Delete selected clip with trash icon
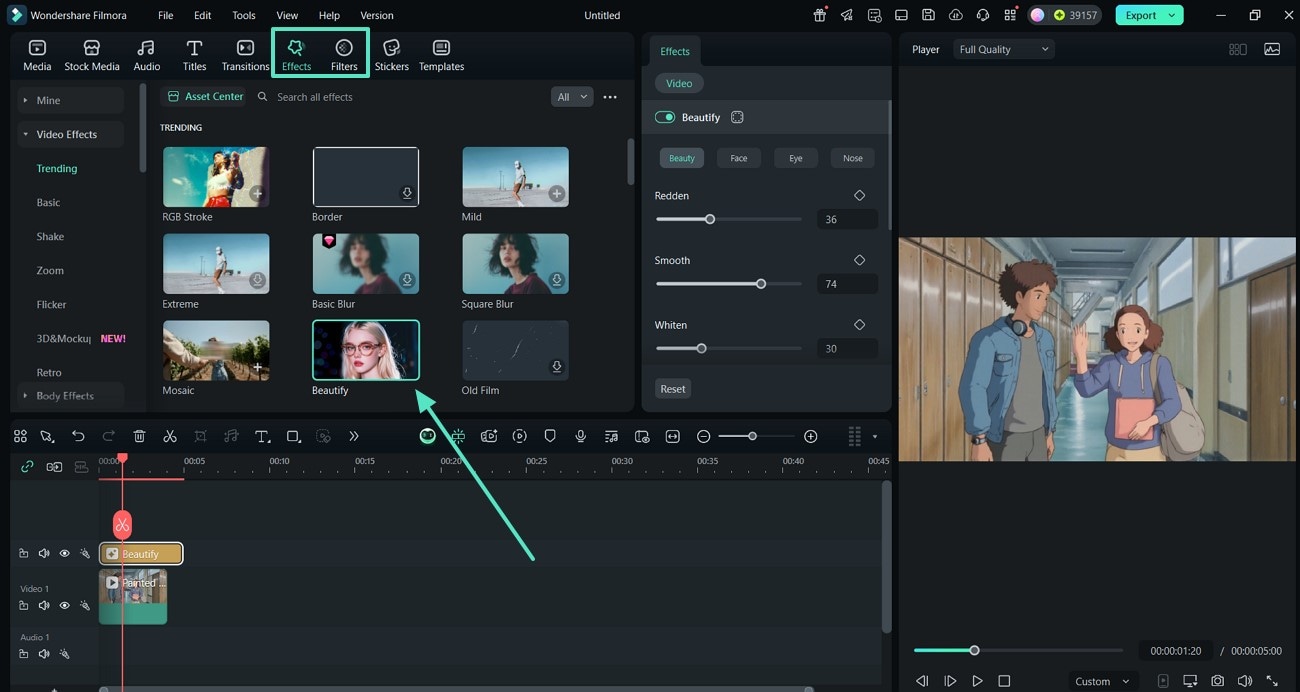This screenshot has width=1300, height=692. pos(139,436)
